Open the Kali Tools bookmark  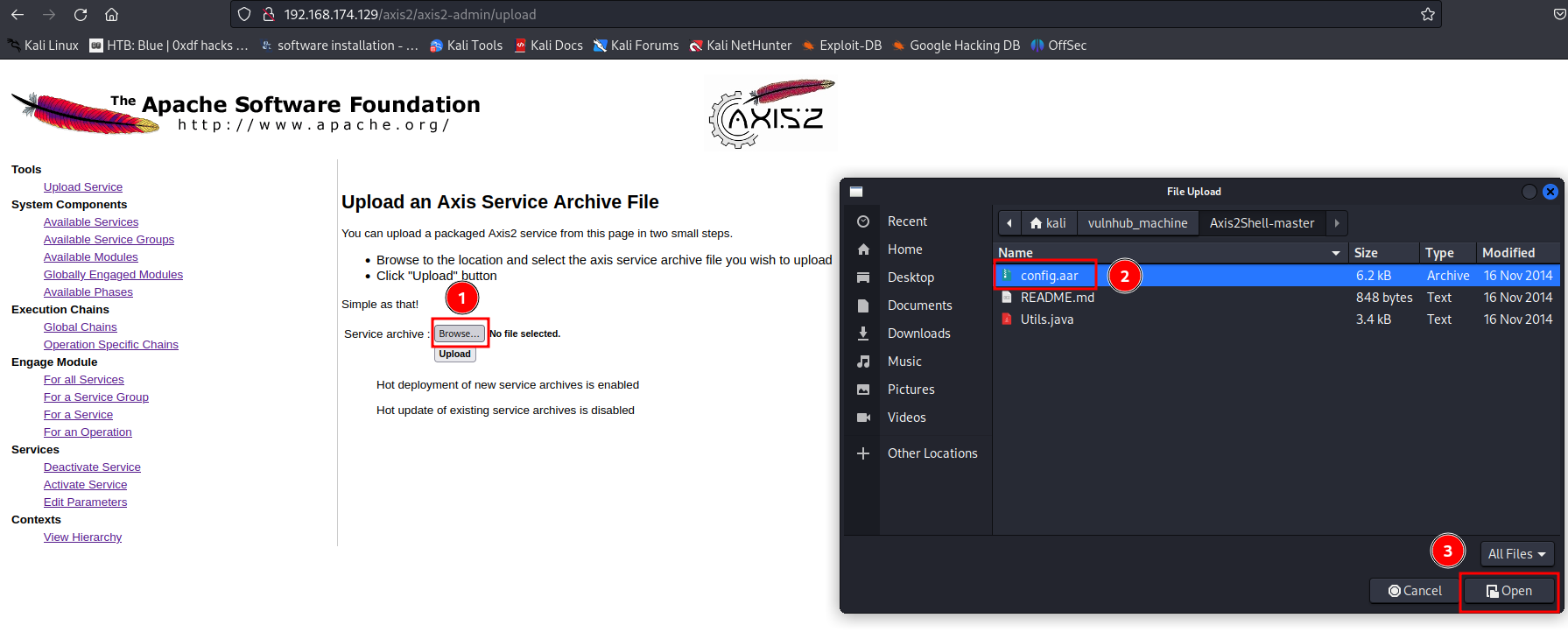point(466,46)
